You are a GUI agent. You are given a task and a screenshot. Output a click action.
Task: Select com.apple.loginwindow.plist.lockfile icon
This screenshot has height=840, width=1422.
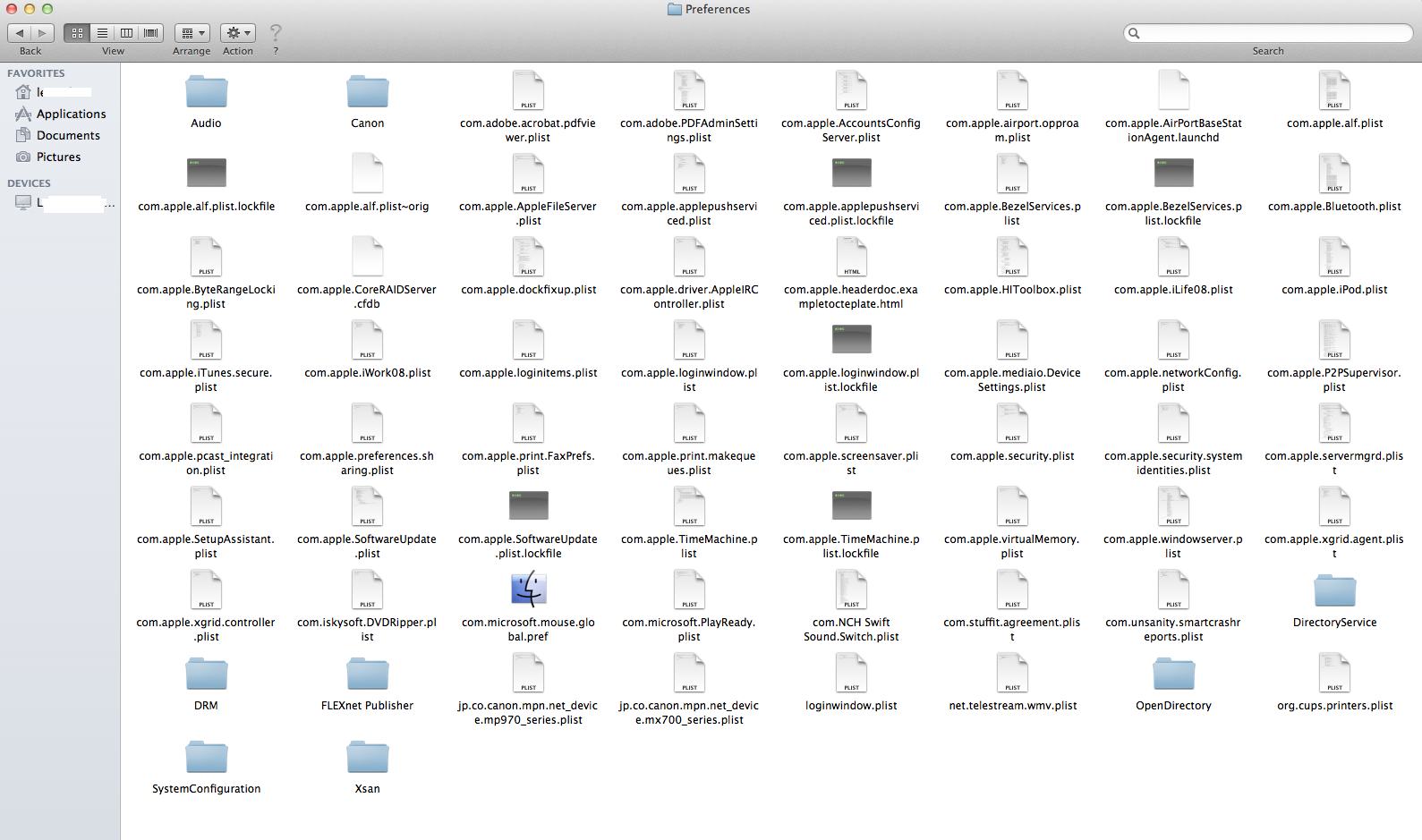point(851,339)
